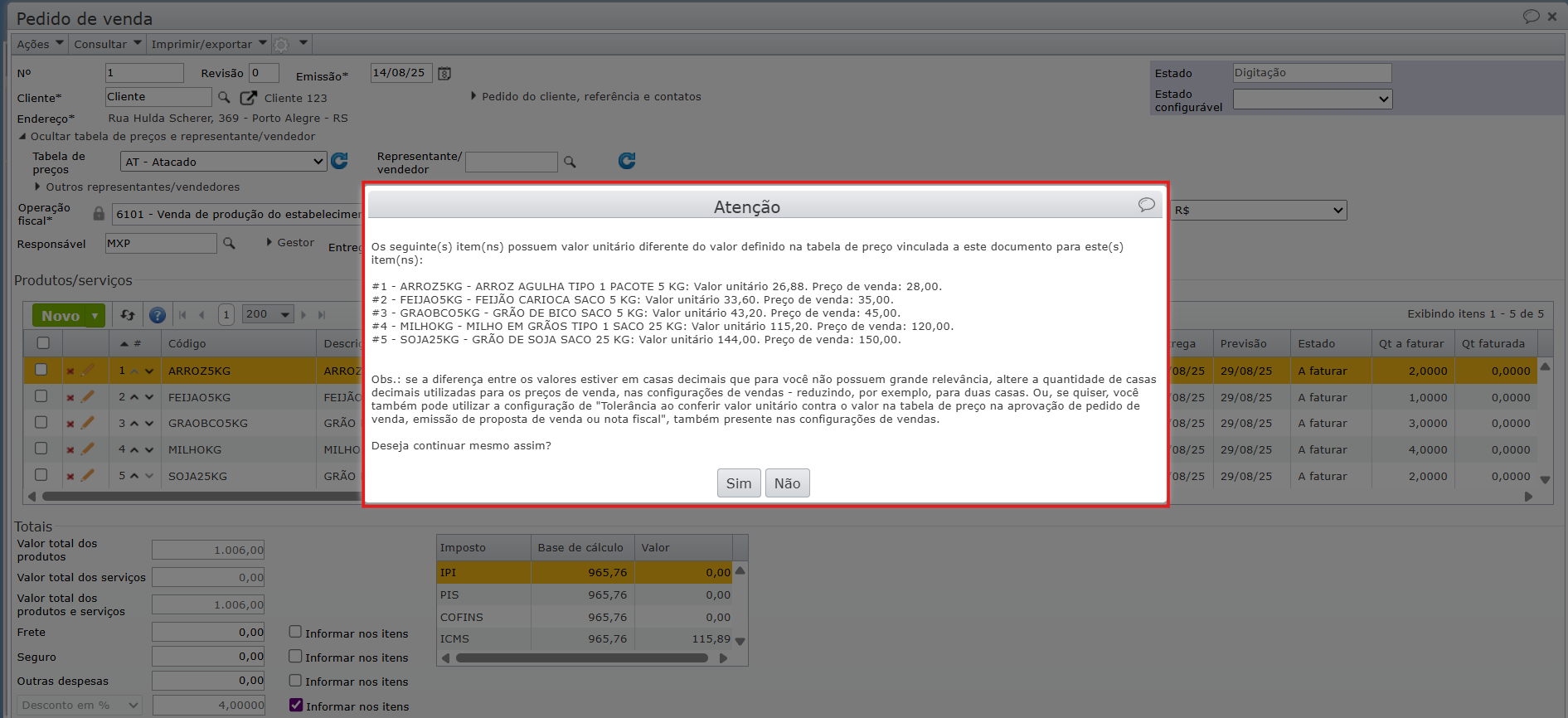The height and width of the screenshot is (718, 1568).
Task: Open client record in external window
Action: point(248,98)
